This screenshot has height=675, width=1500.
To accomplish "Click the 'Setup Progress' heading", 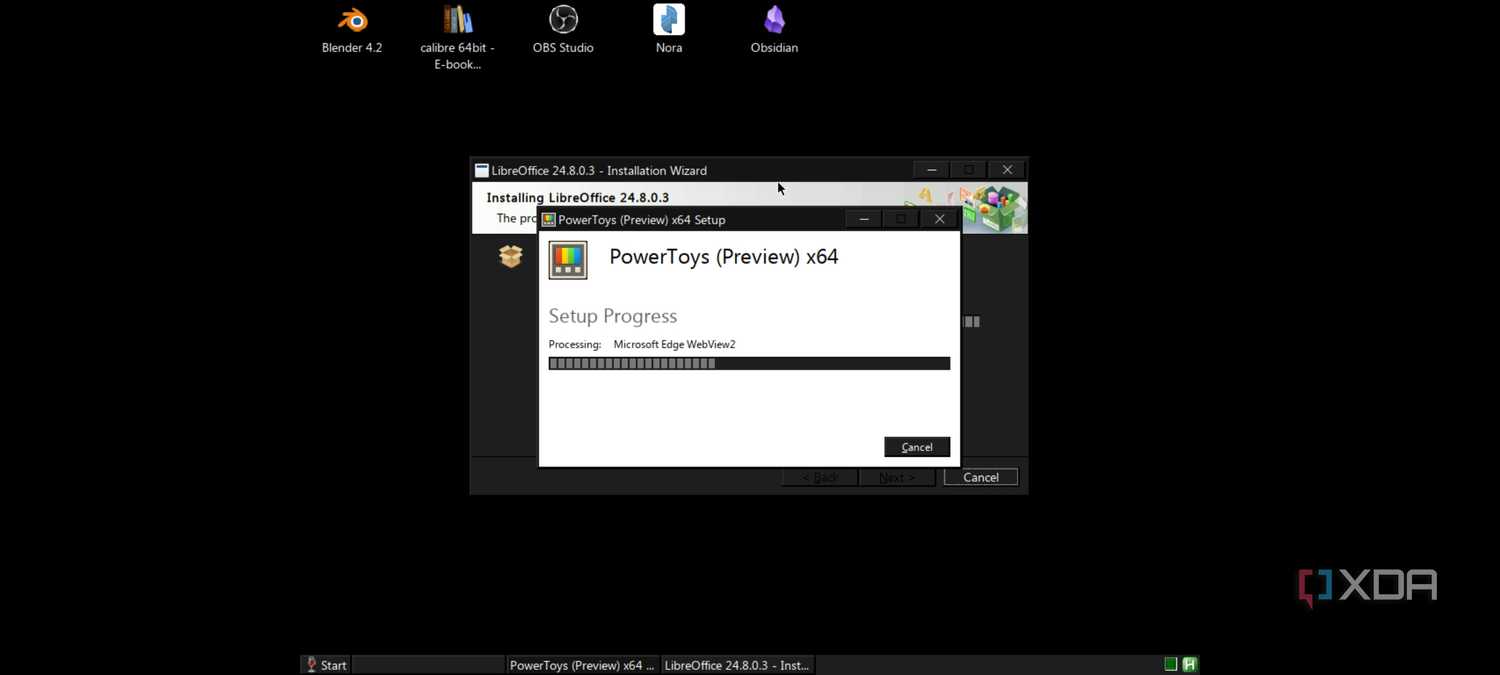I will point(613,316).
